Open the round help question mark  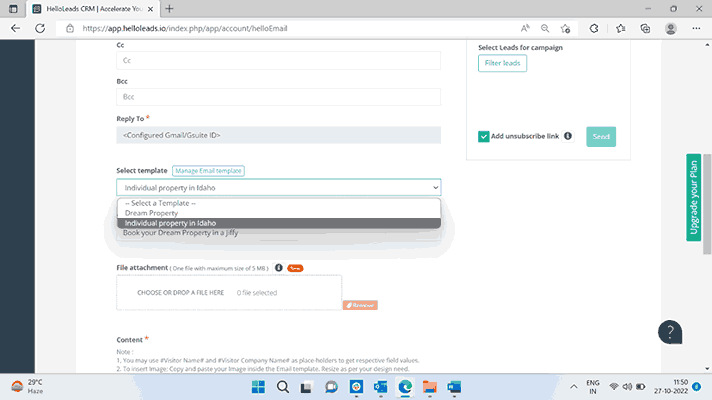pyautogui.click(x=670, y=332)
